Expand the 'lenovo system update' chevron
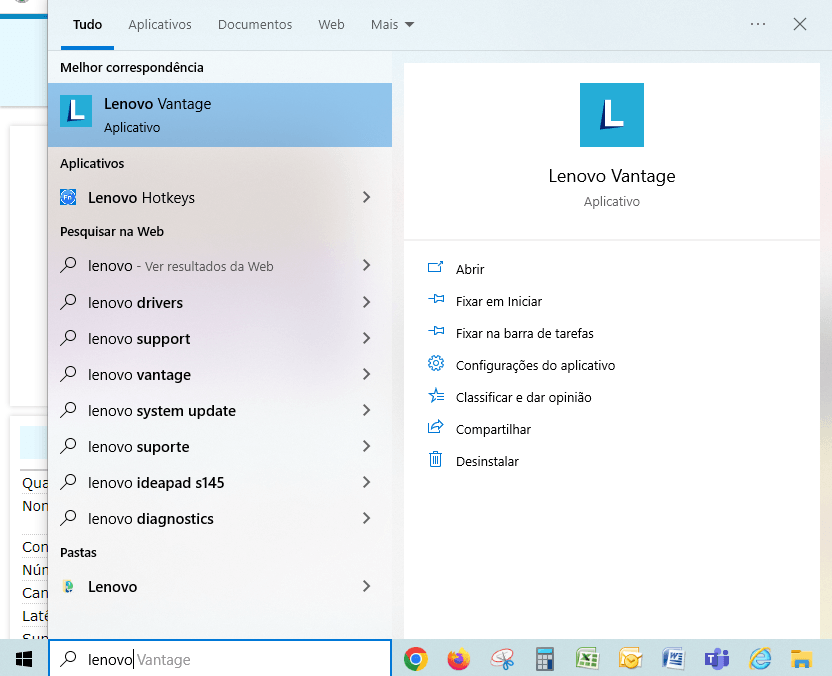Screen dimensions: 832x676 pos(366,410)
